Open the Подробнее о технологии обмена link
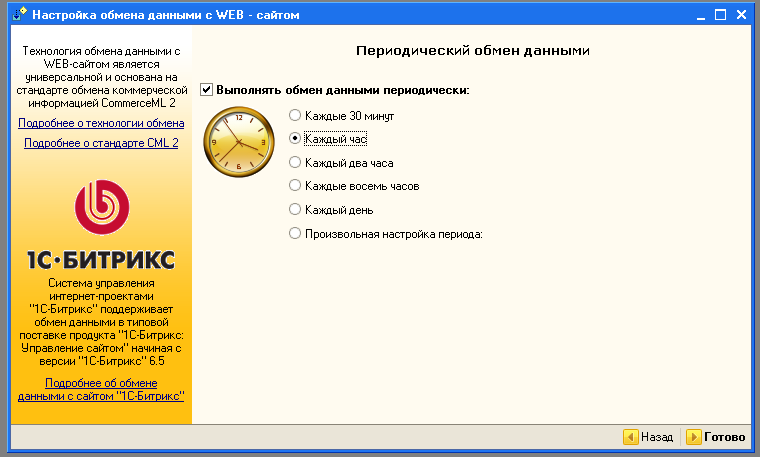Screen dimensions: 760x457 pyautogui.click(x=101, y=123)
